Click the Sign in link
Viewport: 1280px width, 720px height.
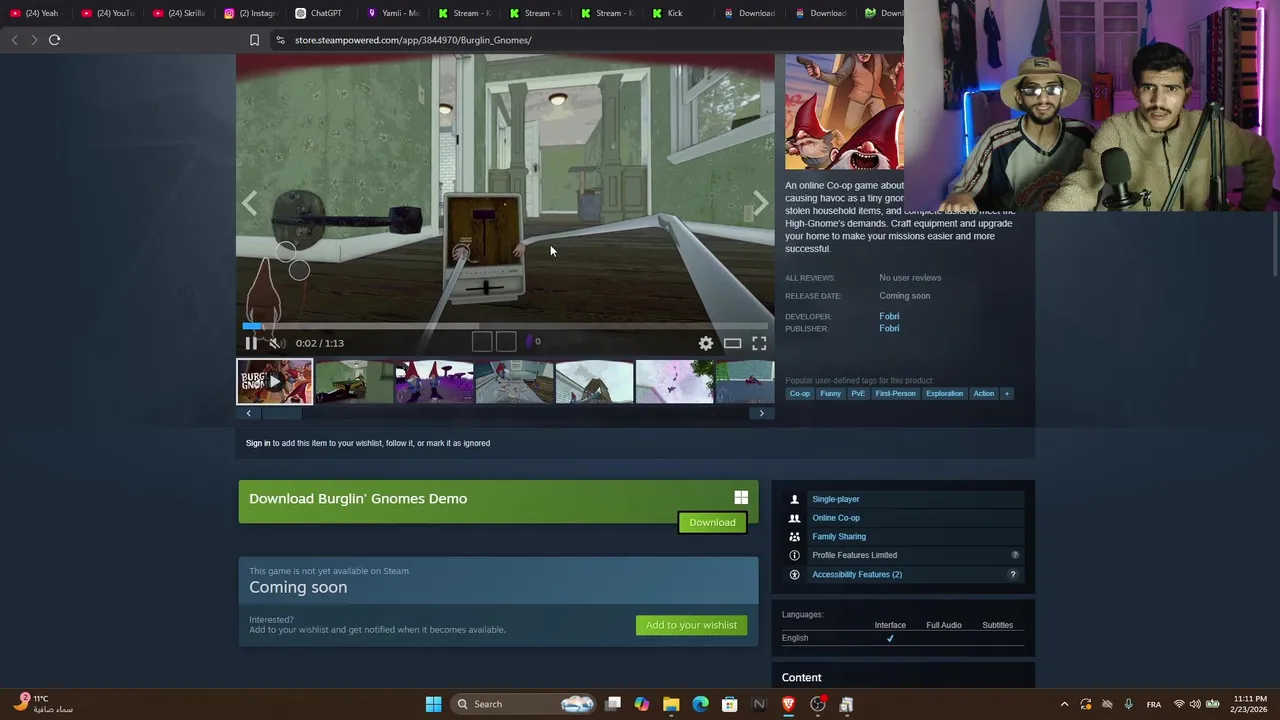(258, 443)
